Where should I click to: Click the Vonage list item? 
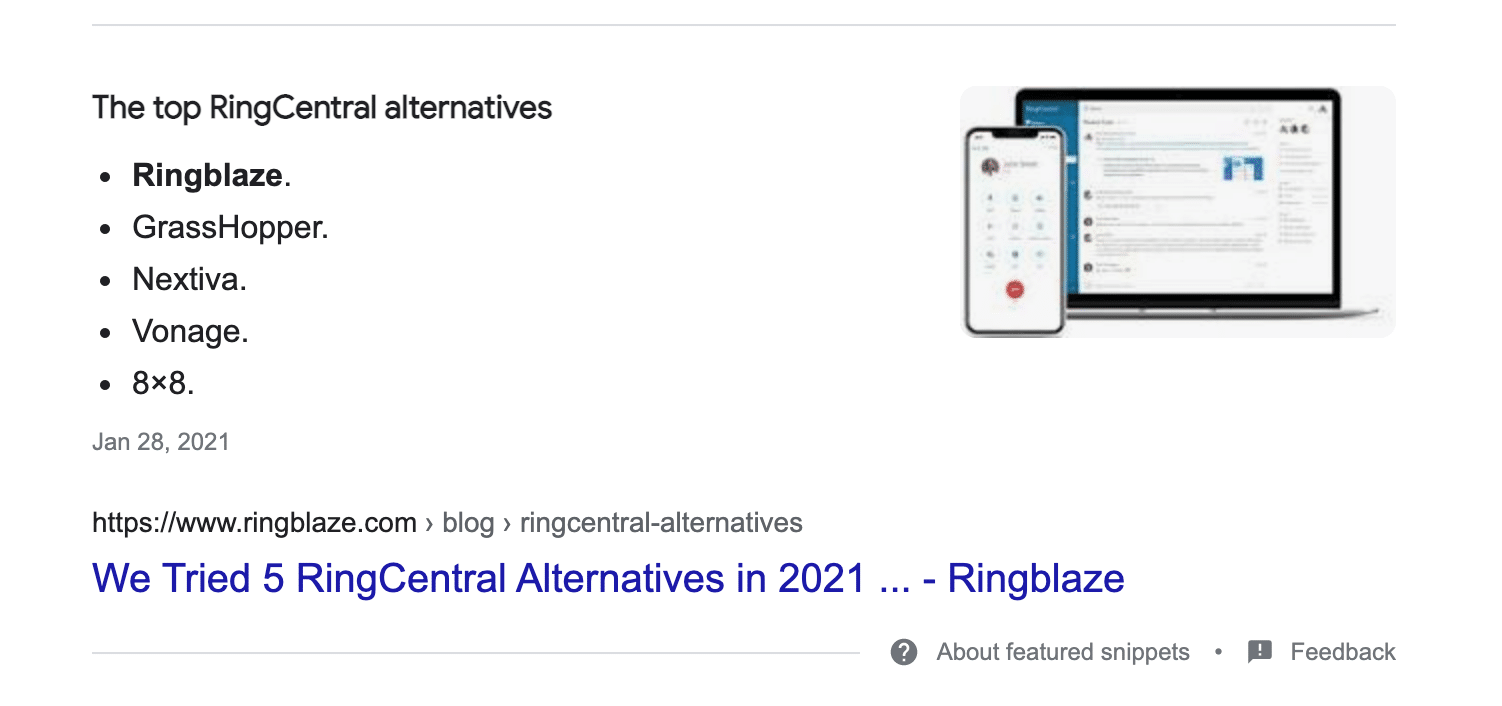pyautogui.click(x=190, y=331)
